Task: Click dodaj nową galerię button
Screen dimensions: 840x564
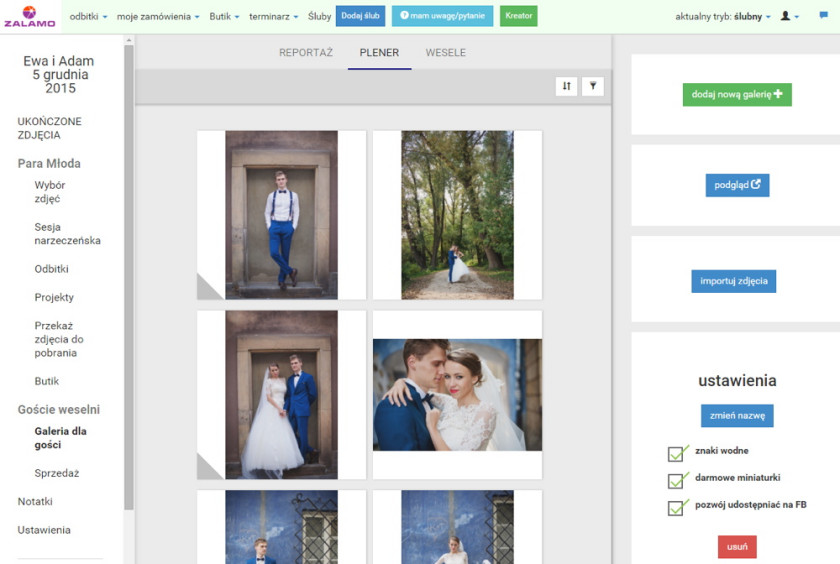Action: point(737,94)
